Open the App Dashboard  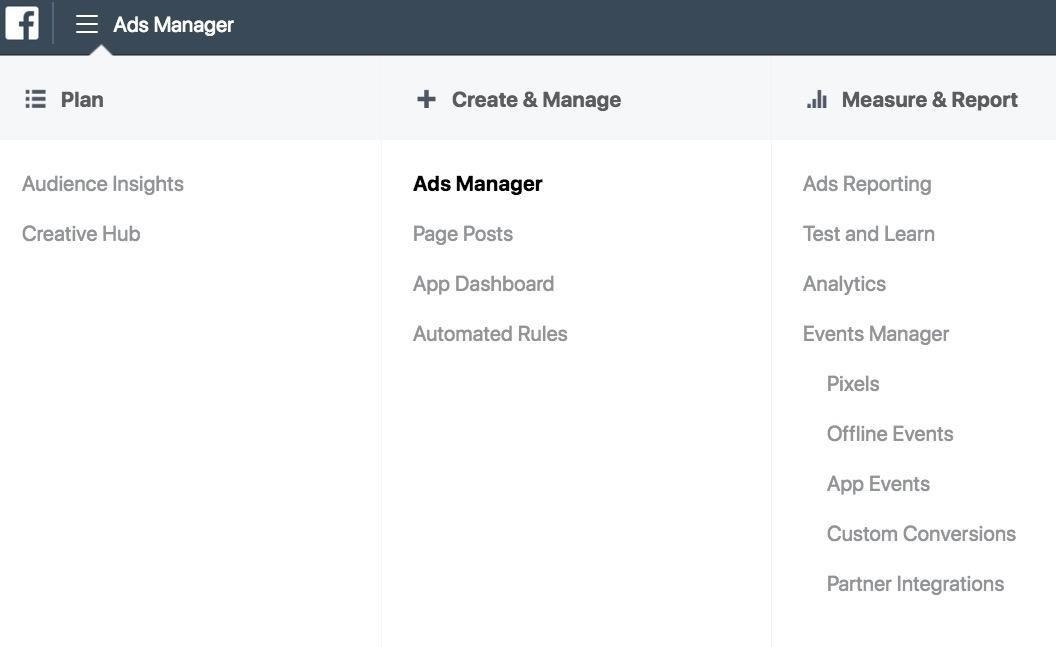(483, 284)
